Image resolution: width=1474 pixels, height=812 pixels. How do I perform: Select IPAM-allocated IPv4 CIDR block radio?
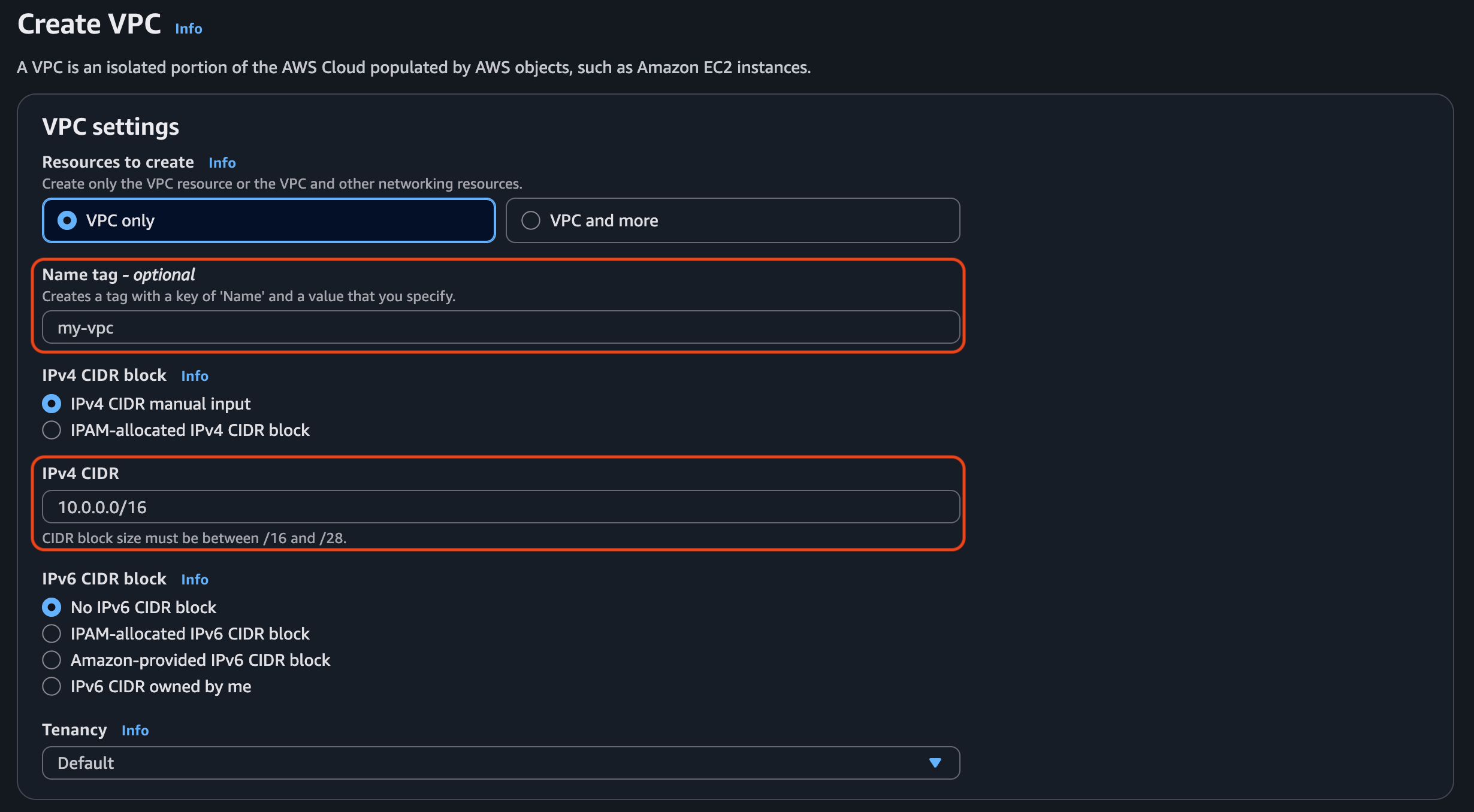coord(52,431)
